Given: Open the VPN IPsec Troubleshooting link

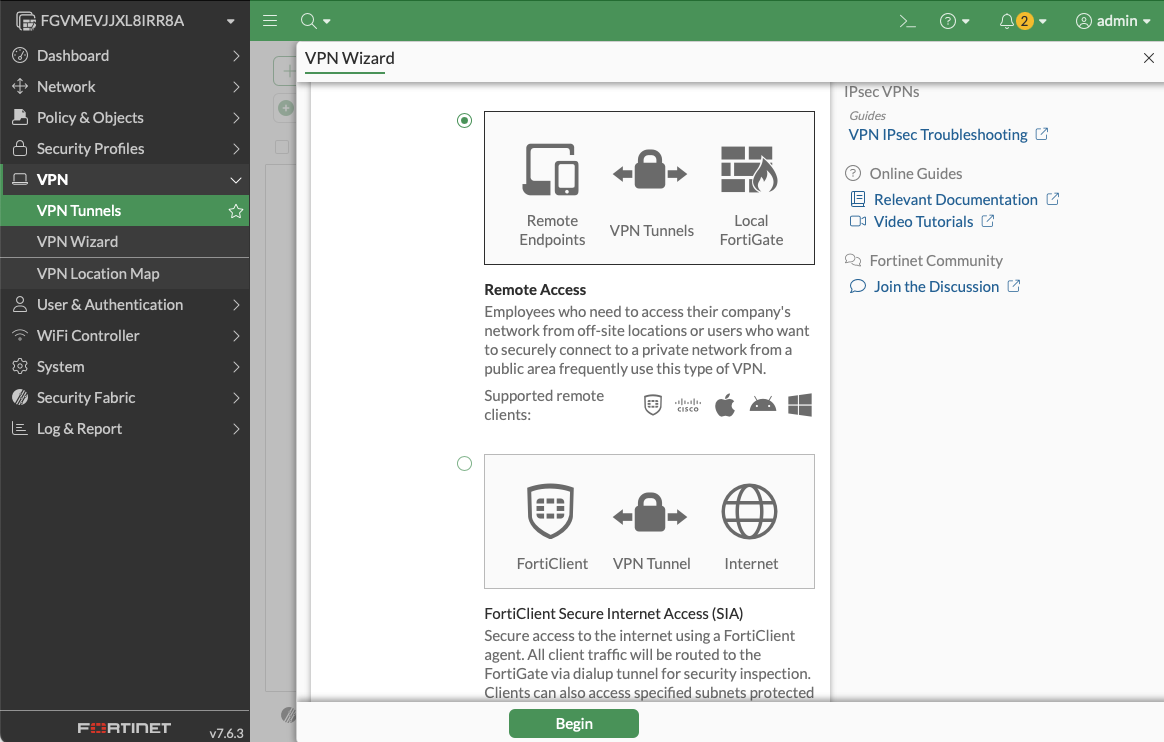Looking at the screenshot, I should 948,134.
